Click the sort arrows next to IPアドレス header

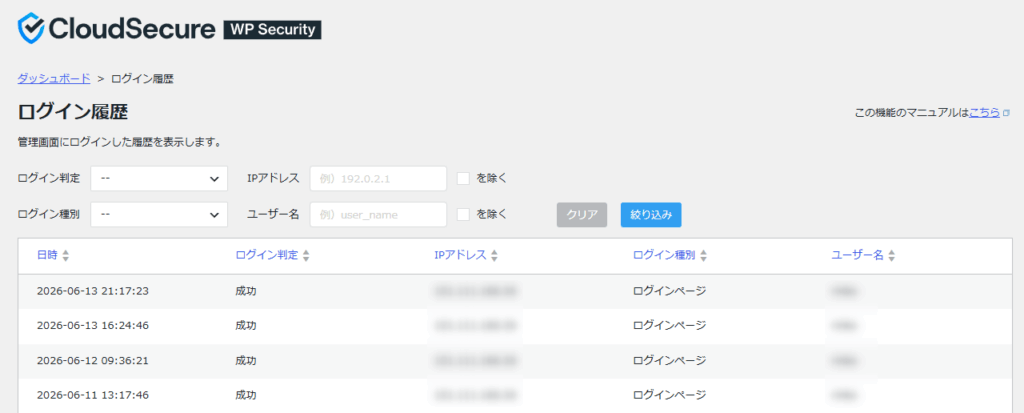494,256
